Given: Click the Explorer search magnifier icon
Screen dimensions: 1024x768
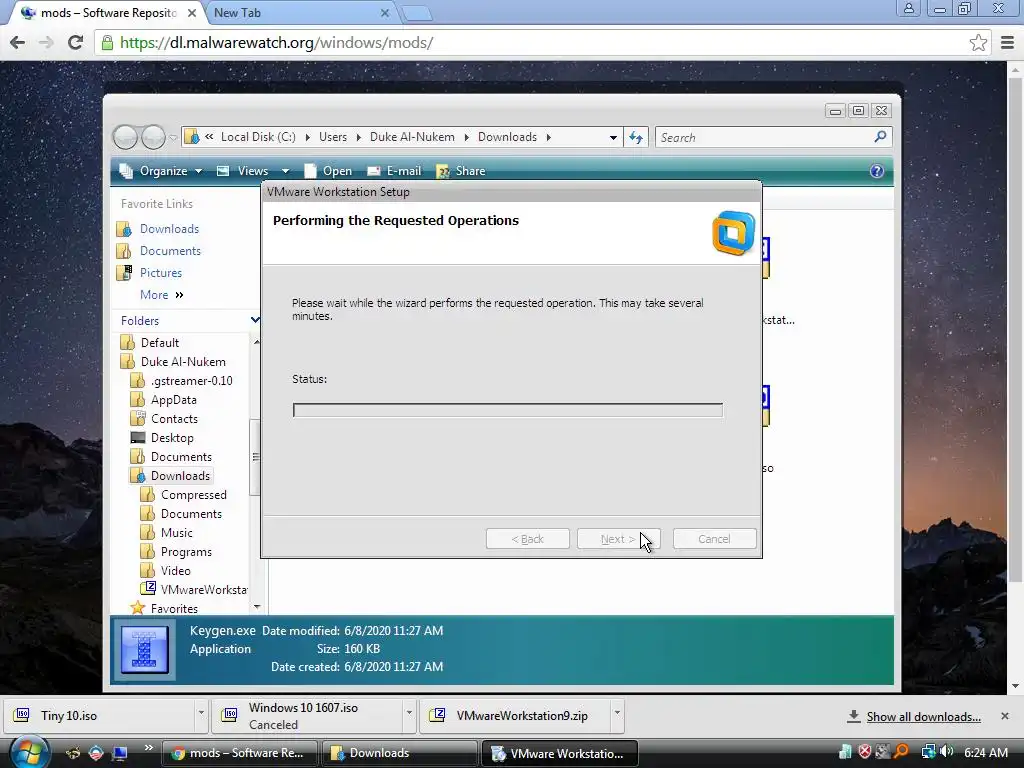Looking at the screenshot, I should [x=880, y=137].
